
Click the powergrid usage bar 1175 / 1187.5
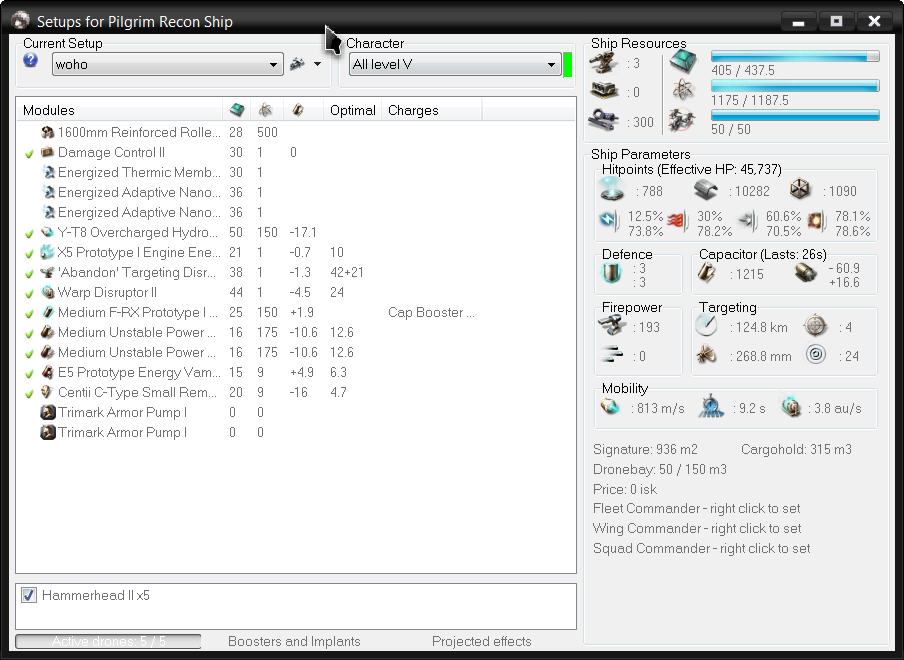[795, 86]
